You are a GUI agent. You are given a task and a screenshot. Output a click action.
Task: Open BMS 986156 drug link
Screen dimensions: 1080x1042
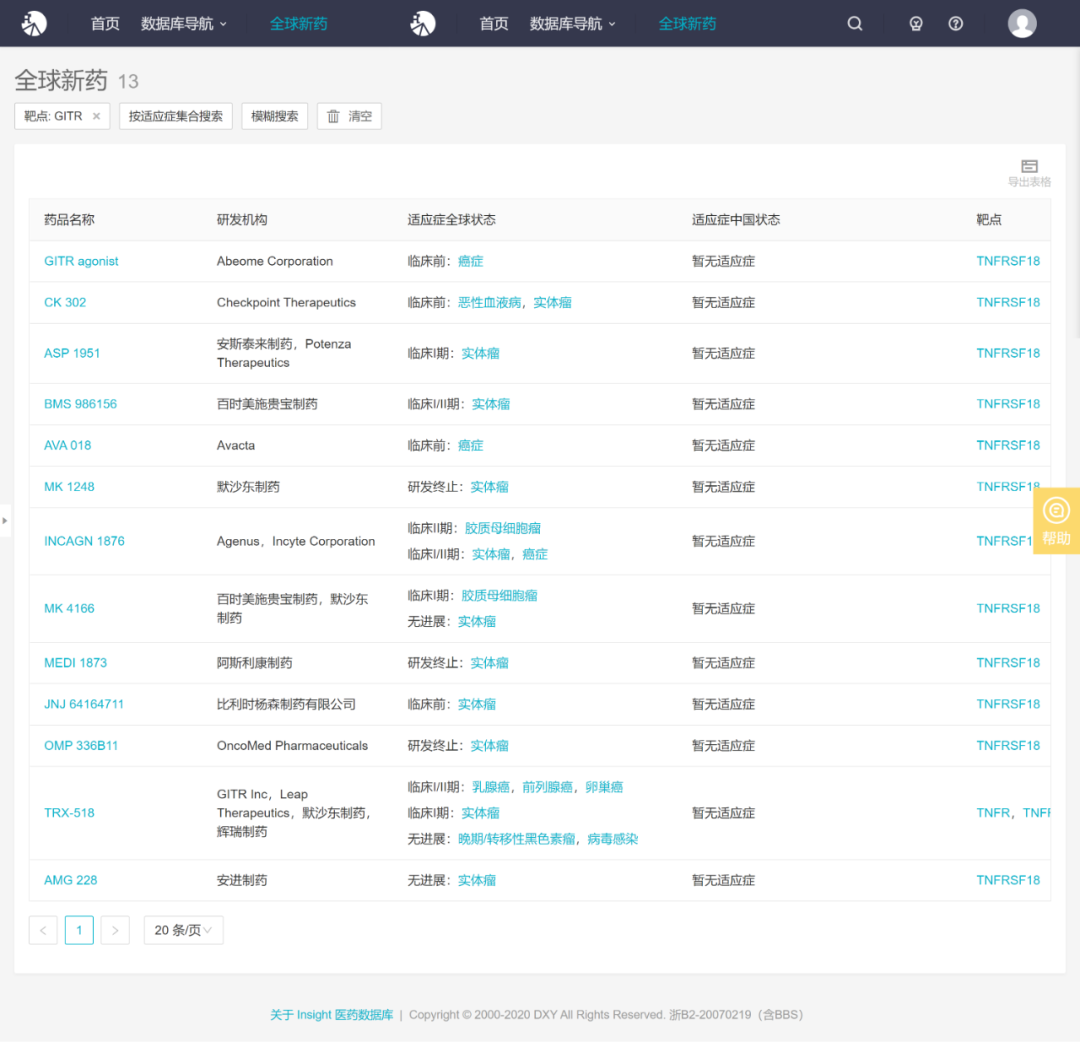[81, 404]
